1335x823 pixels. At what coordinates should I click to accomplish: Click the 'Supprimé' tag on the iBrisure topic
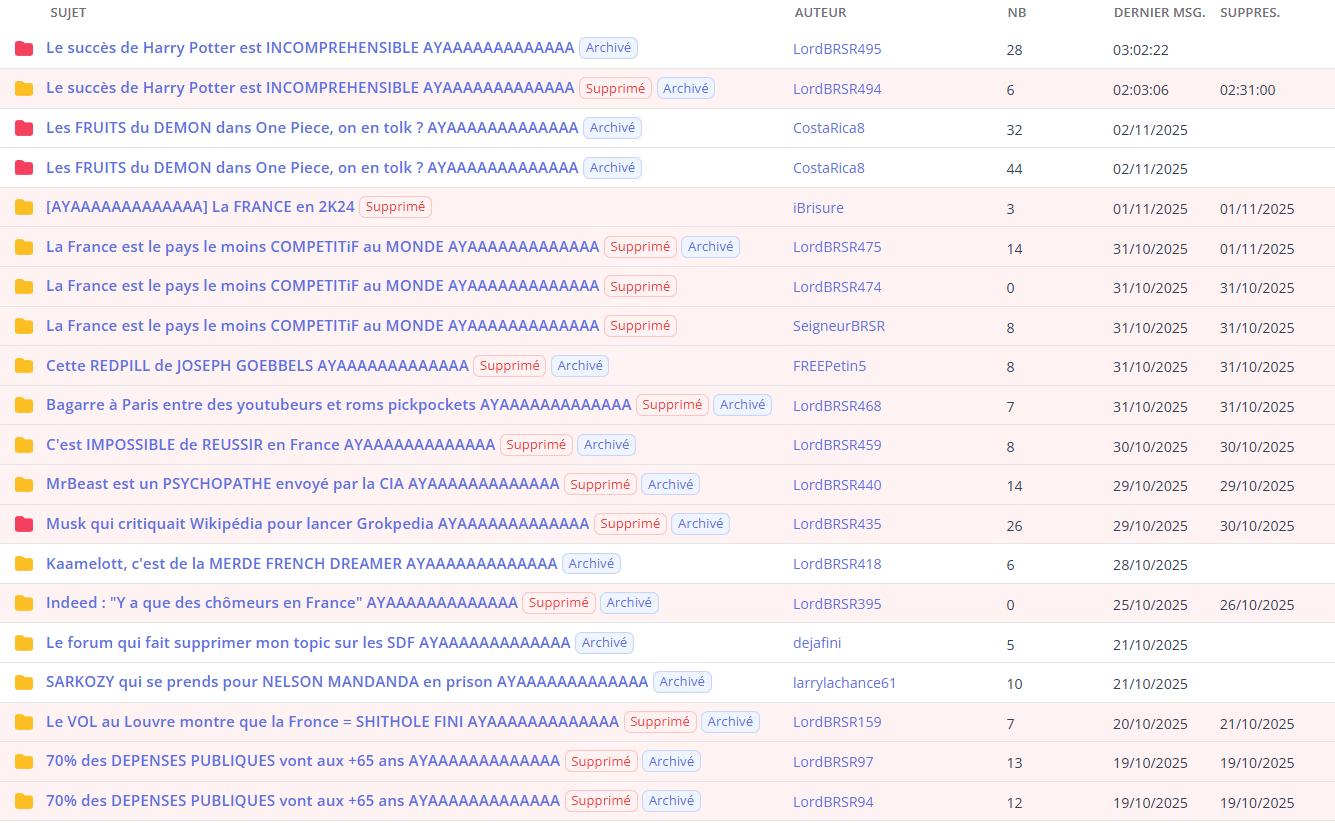[x=395, y=207]
